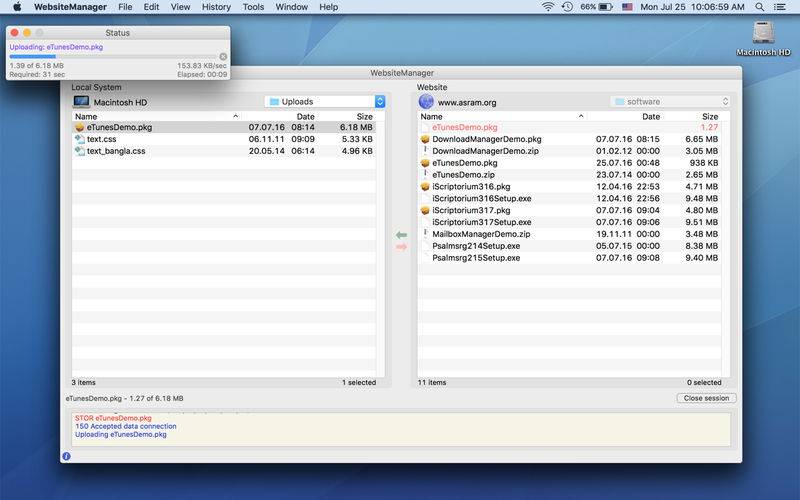
Task: Click the log line Uploading eTunesDemo.pkg
Action: click(x=121, y=435)
